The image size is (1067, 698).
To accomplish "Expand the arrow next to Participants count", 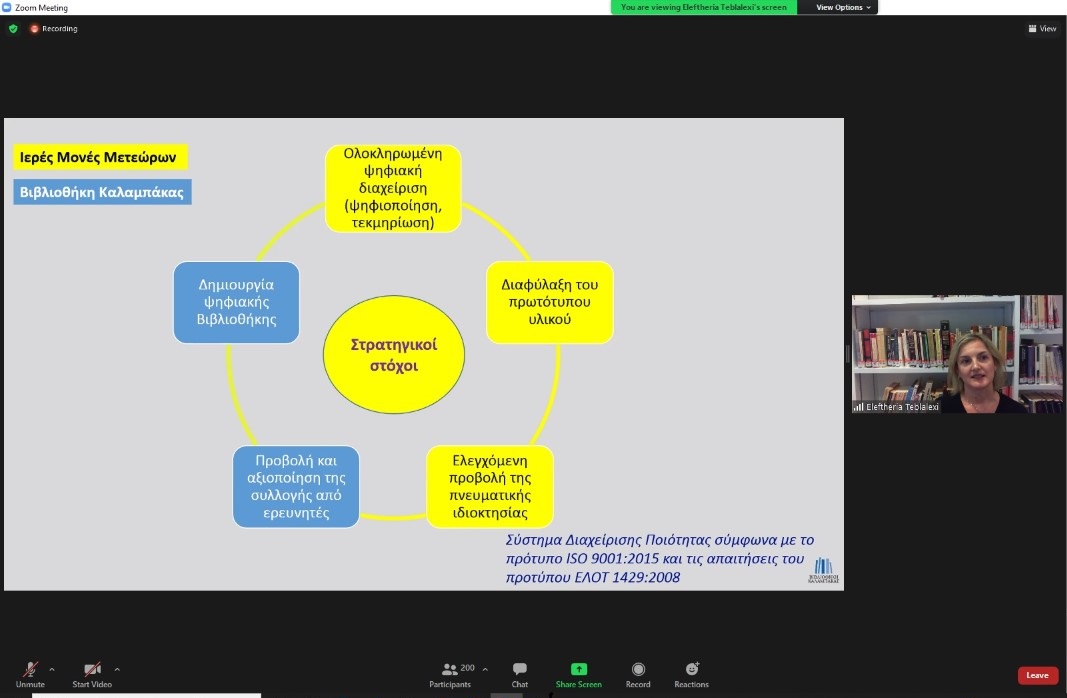I will pyautogui.click(x=485, y=669).
